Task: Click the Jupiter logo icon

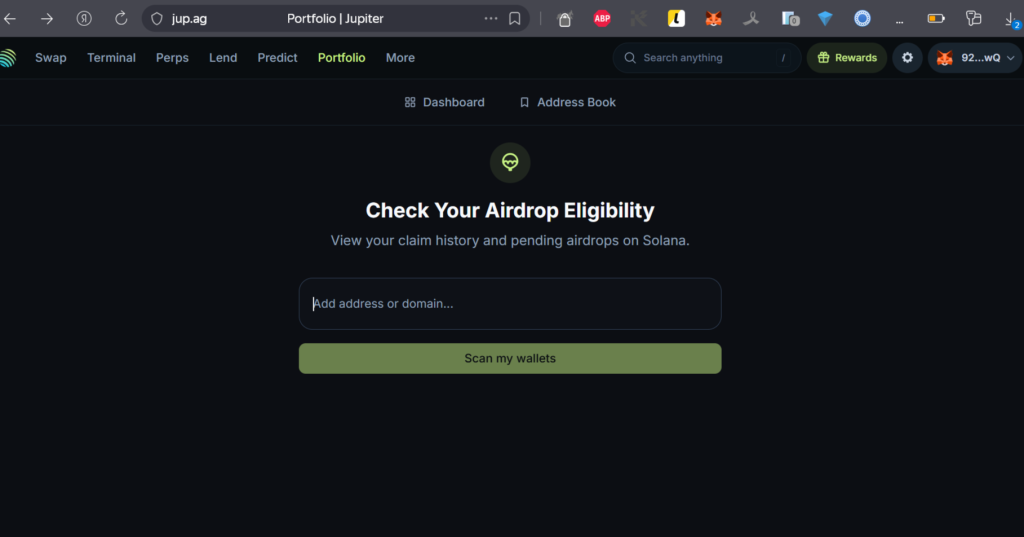Action: click(x=8, y=58)
